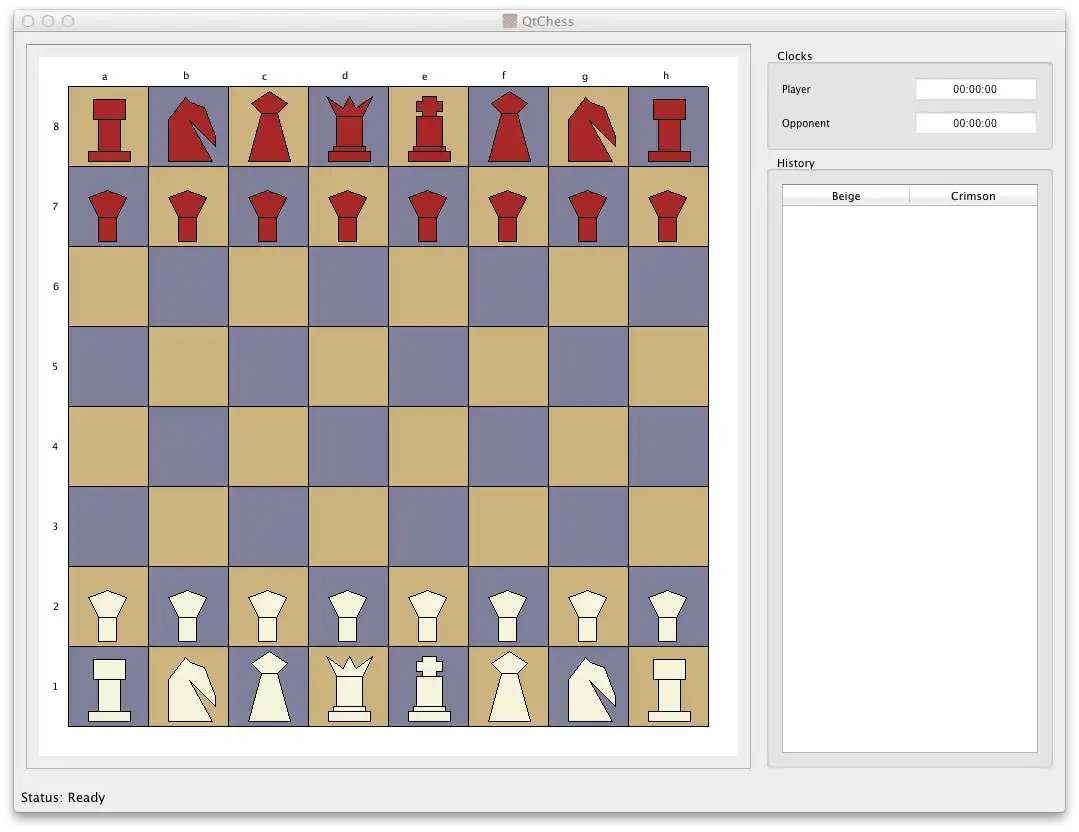Pick the crimson knight on b8
Viewport: 1079px width, 832px height.
pos(188,128)
